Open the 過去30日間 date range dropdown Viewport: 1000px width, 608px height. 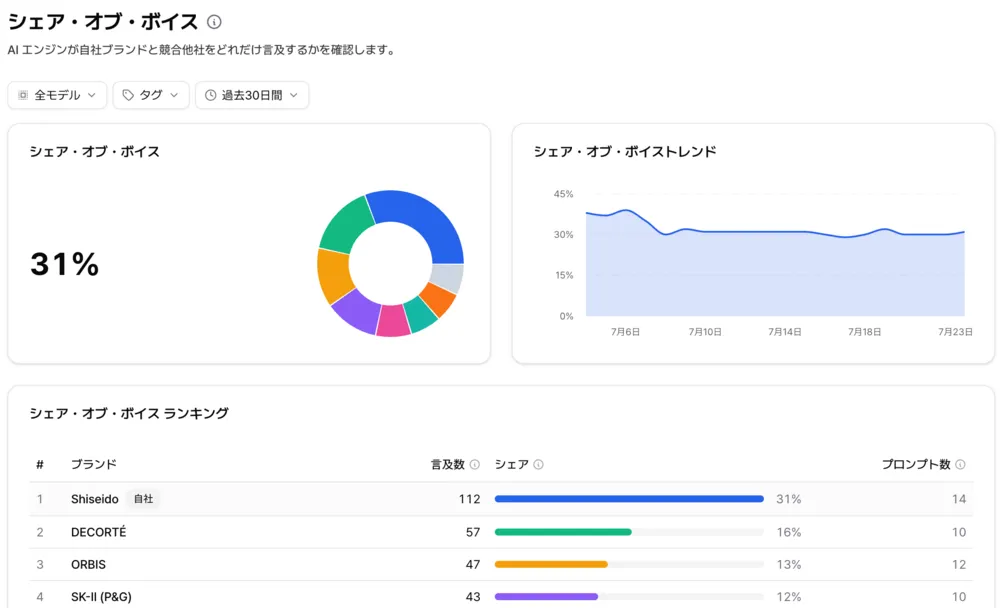pyautogui.click(x=252, y=95)
